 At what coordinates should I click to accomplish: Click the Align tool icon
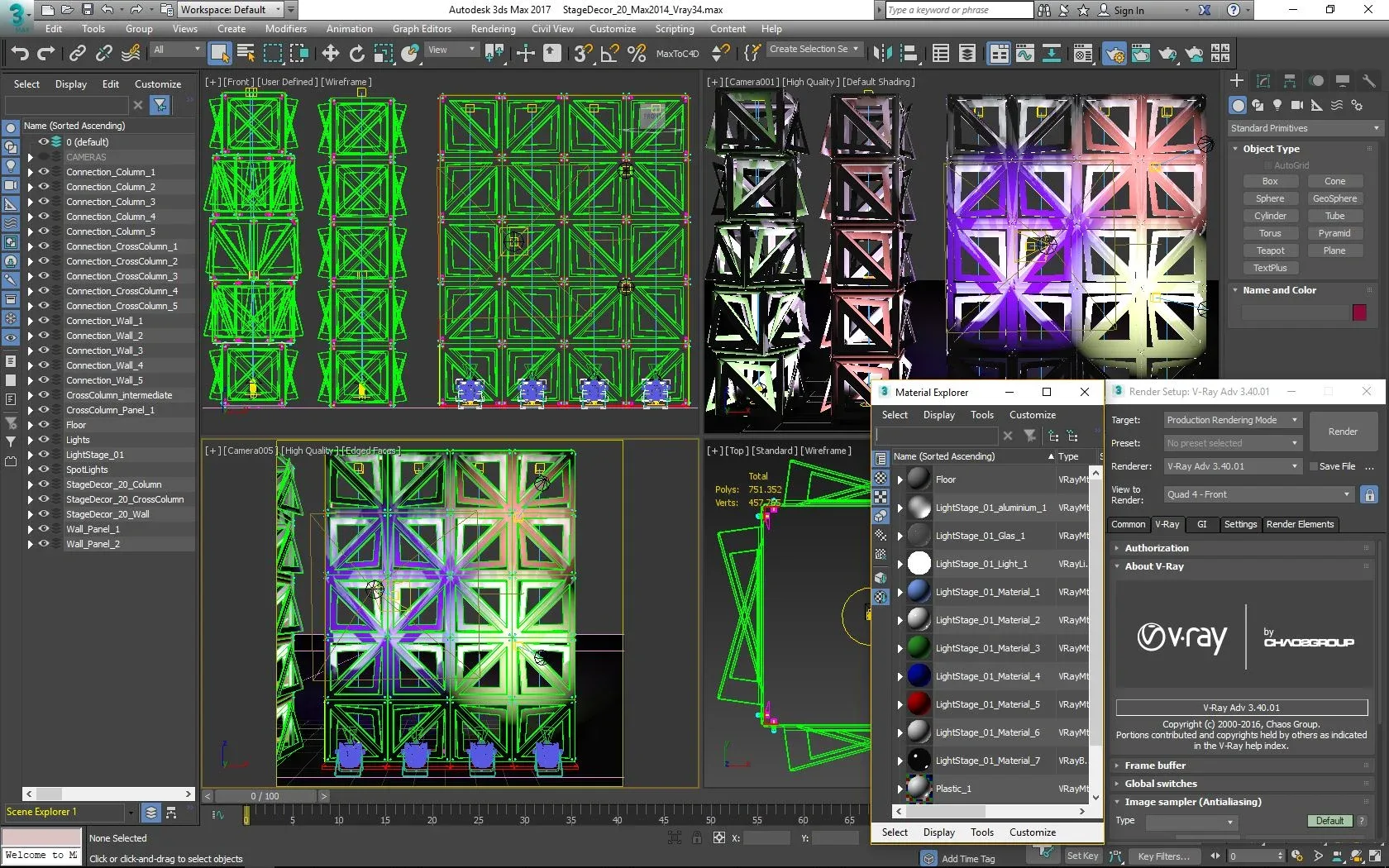(909, 54)
